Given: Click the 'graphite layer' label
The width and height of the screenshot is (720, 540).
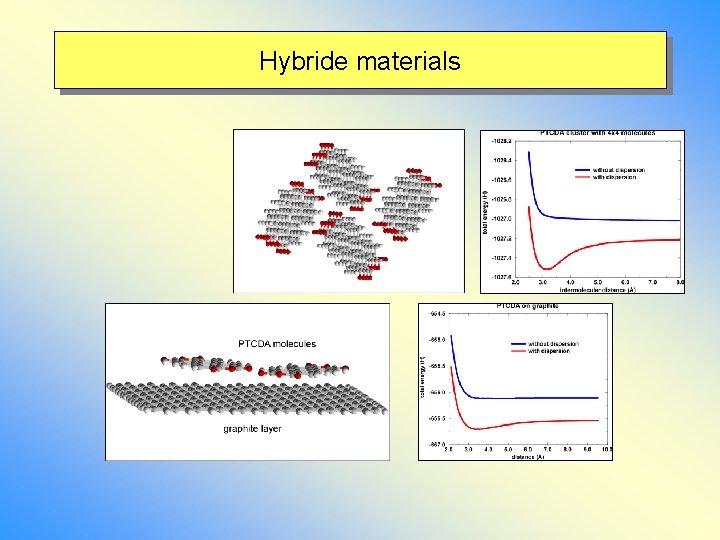Looking at the screenshot, I should coord(252,428).
